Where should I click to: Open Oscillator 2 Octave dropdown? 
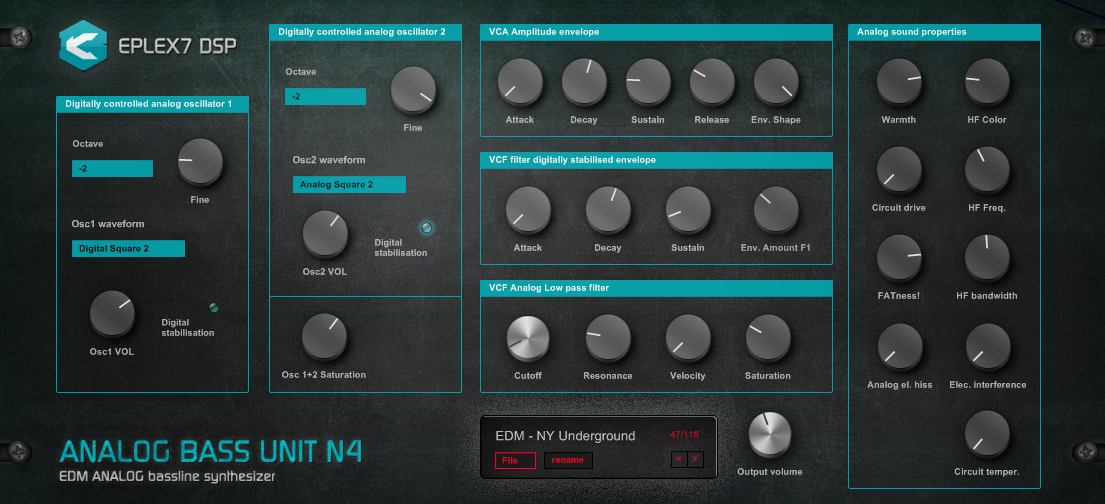(x=326, y=97)
